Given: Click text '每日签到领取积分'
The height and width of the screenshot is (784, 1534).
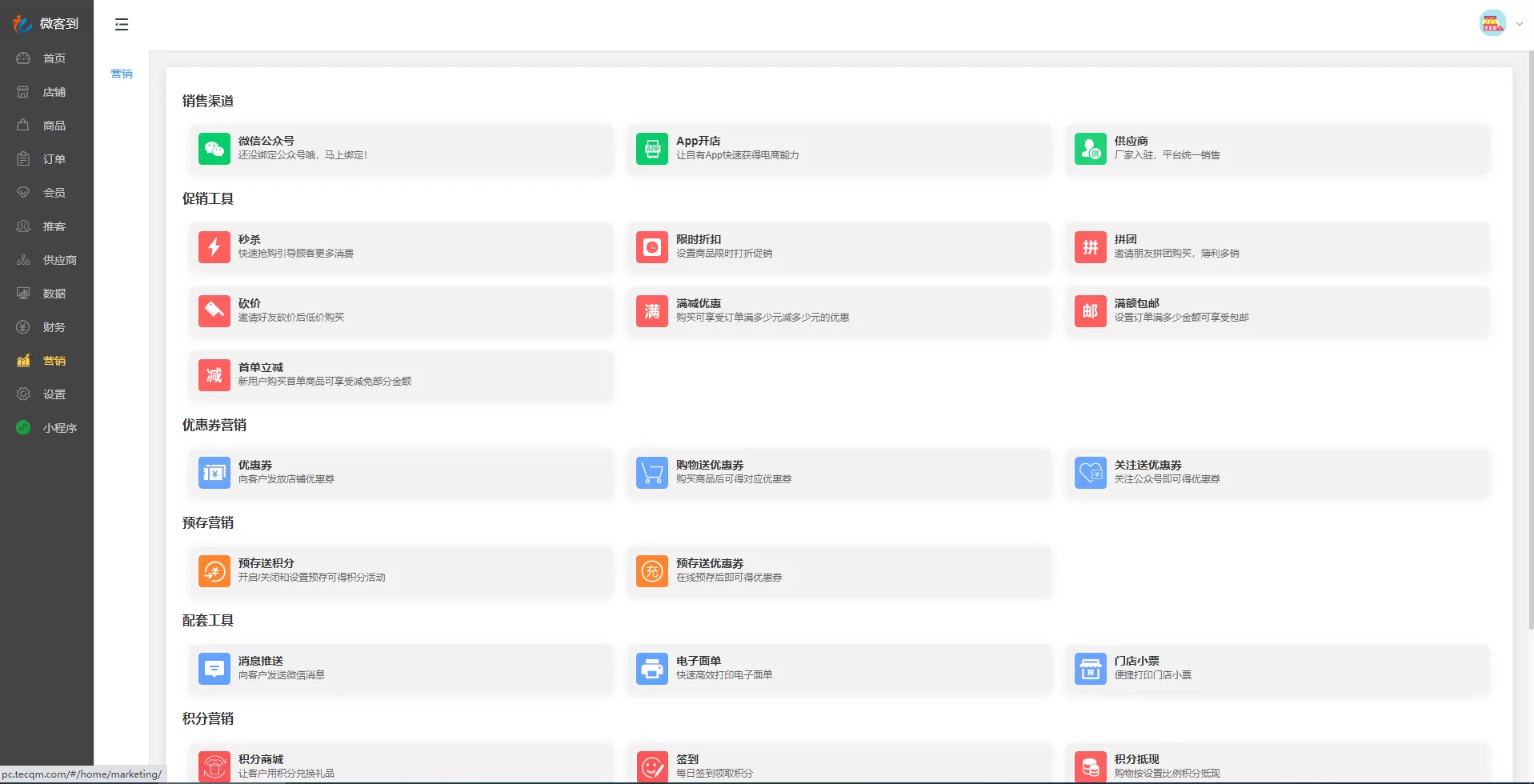Looking at the screenshot, I should coord(714,774).
